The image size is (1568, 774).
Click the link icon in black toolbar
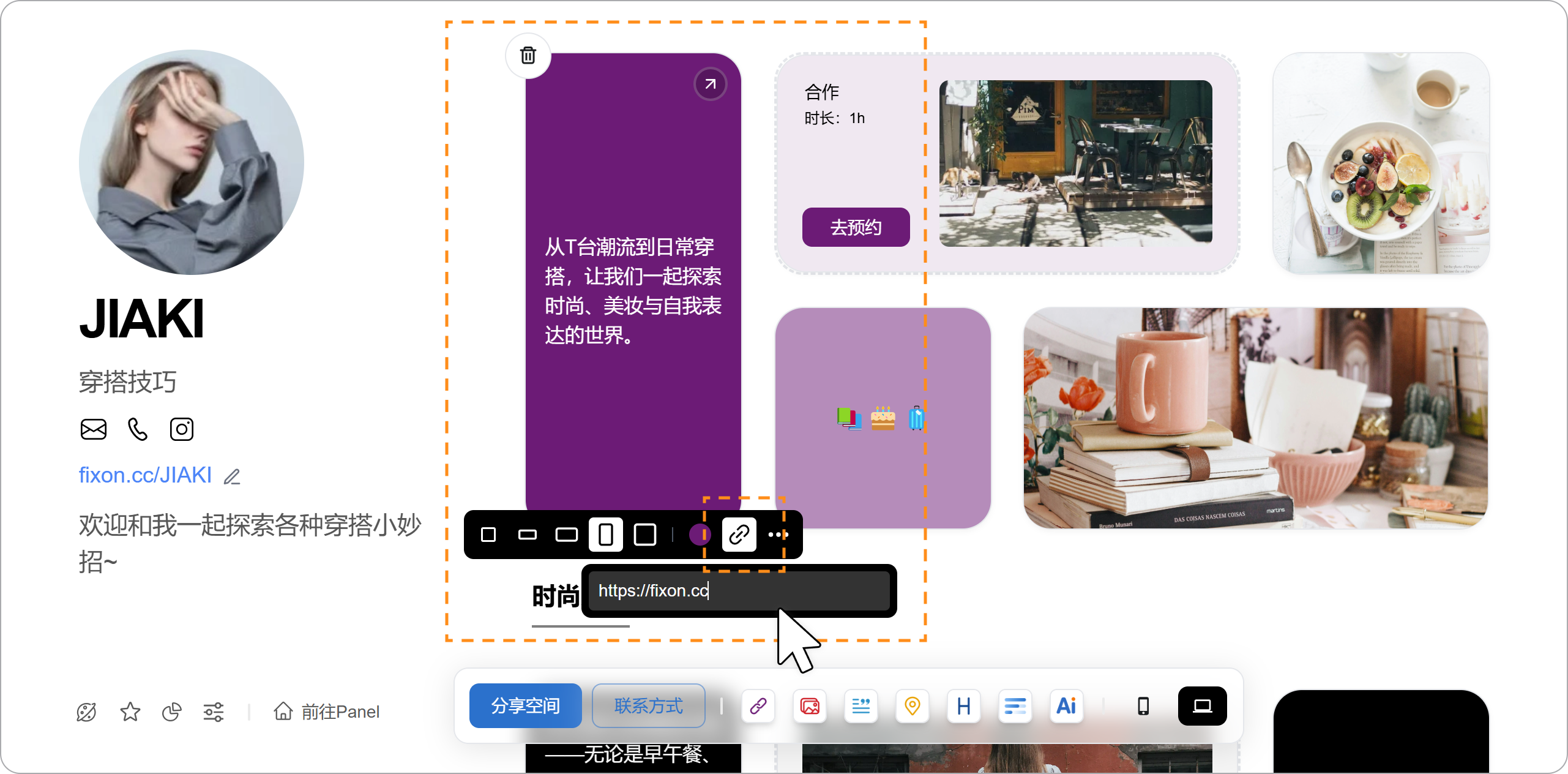coord(739,535)
